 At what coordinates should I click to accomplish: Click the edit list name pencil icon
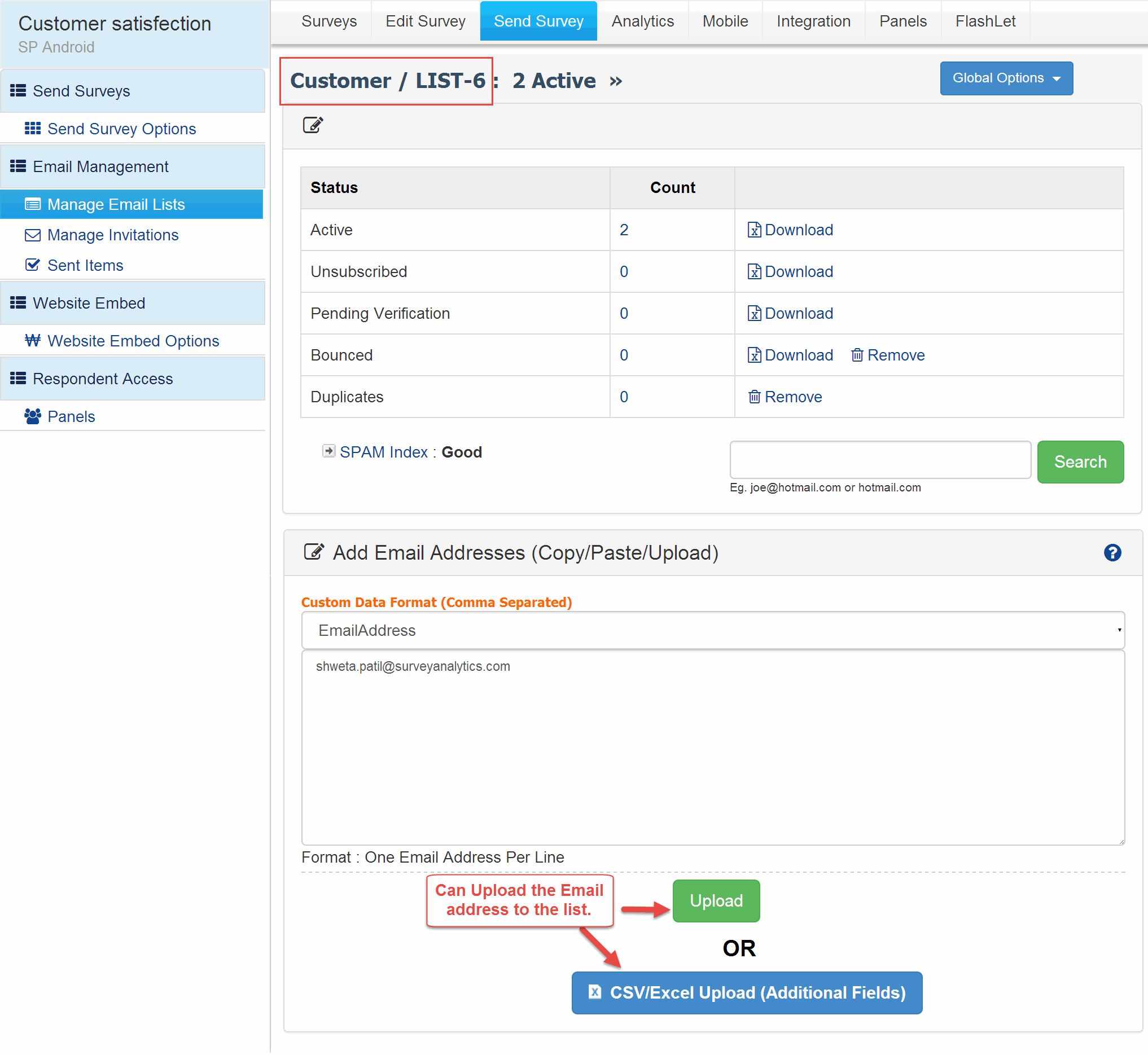click(x=313, y=125)
